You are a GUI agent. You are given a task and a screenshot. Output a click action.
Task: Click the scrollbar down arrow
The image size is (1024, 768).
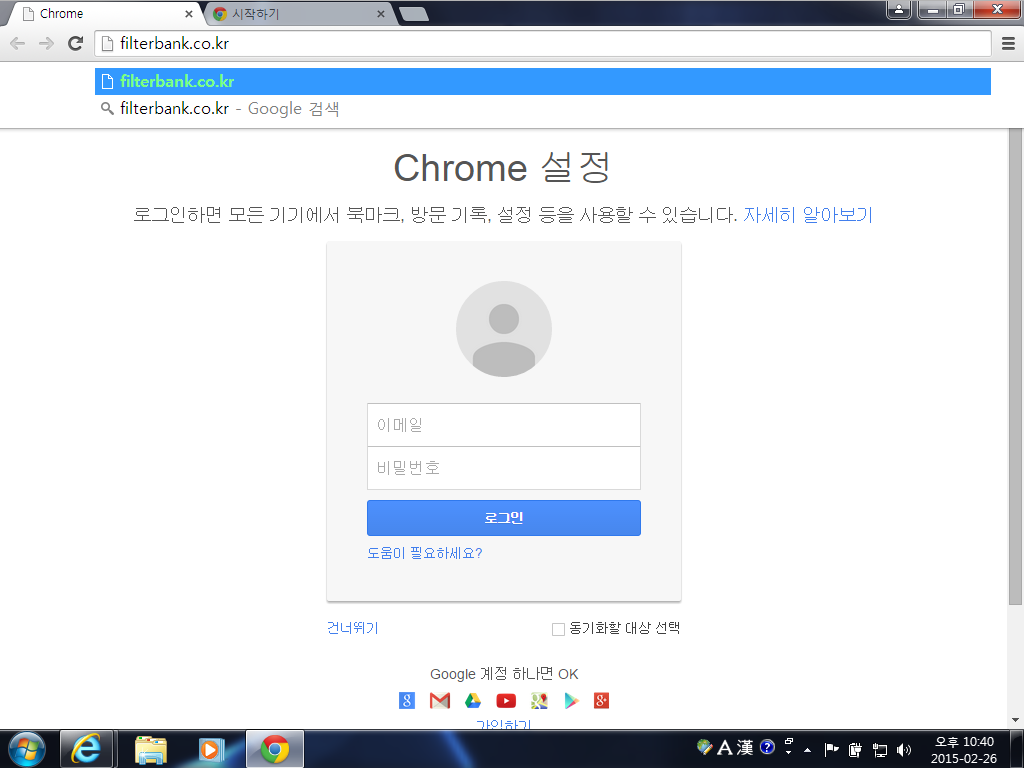tap(1015, 720)
